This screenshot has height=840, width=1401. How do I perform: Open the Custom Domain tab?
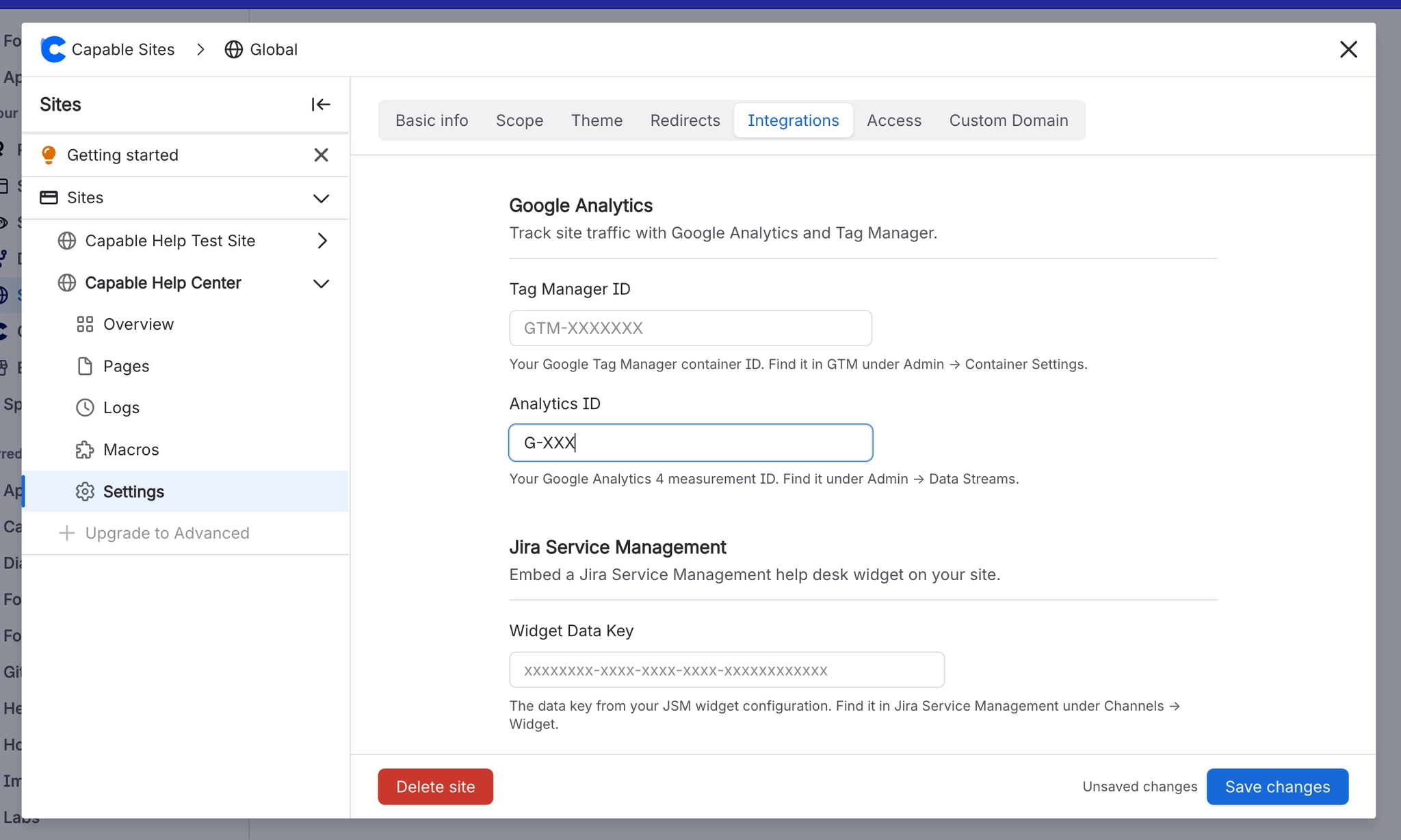[x=1009, y=120]
